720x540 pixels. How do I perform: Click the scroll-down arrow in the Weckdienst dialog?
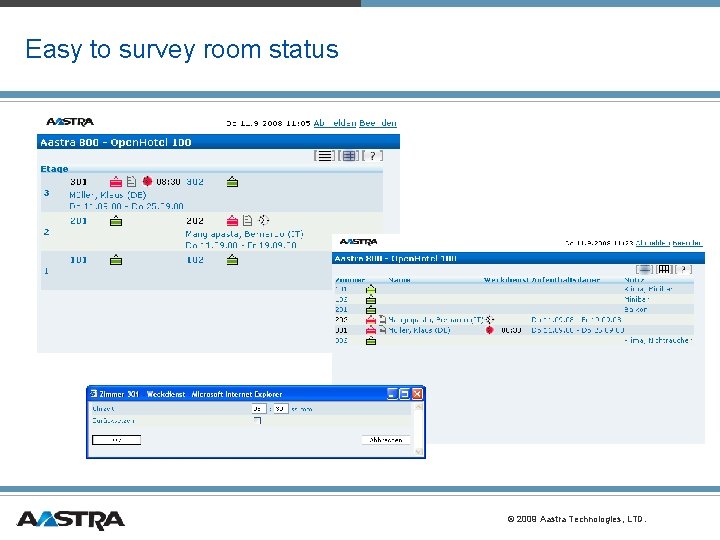tap(418, 451)
